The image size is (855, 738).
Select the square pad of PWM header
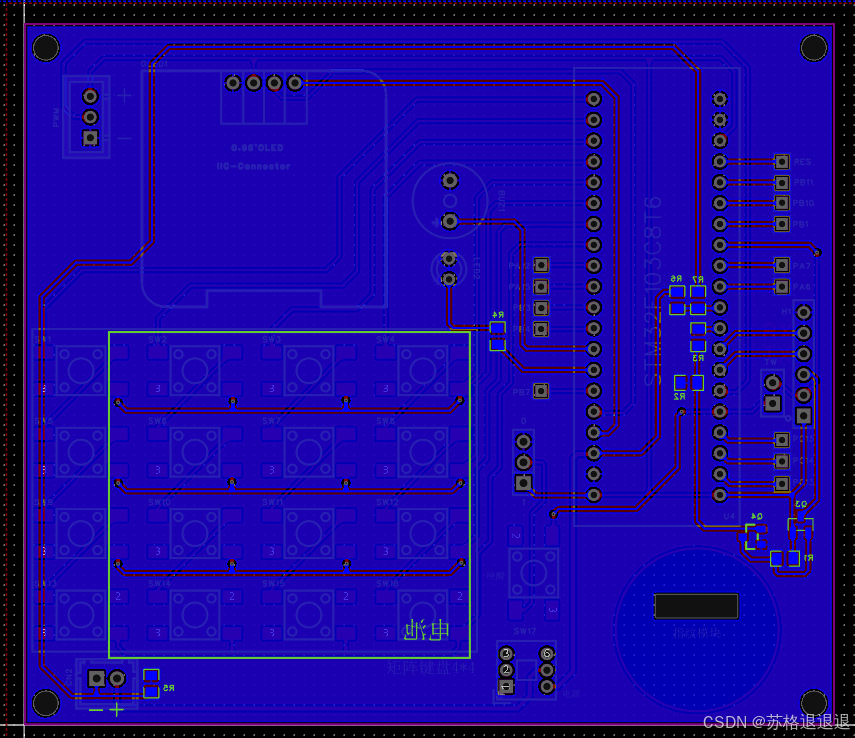tap(91, 137)
